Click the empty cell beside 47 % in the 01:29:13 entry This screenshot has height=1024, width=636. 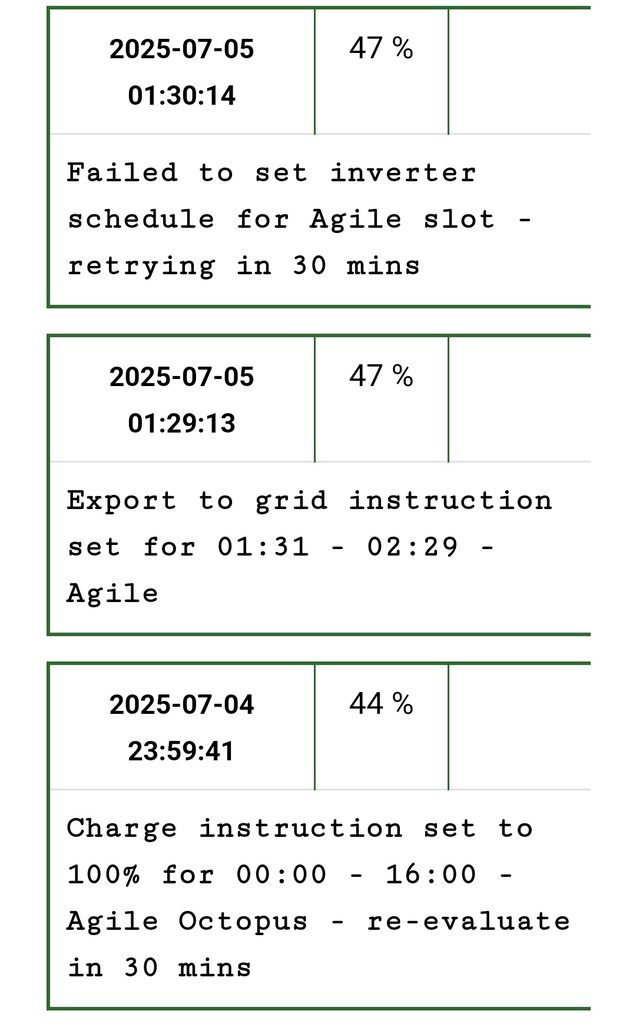tap(519, 398)
